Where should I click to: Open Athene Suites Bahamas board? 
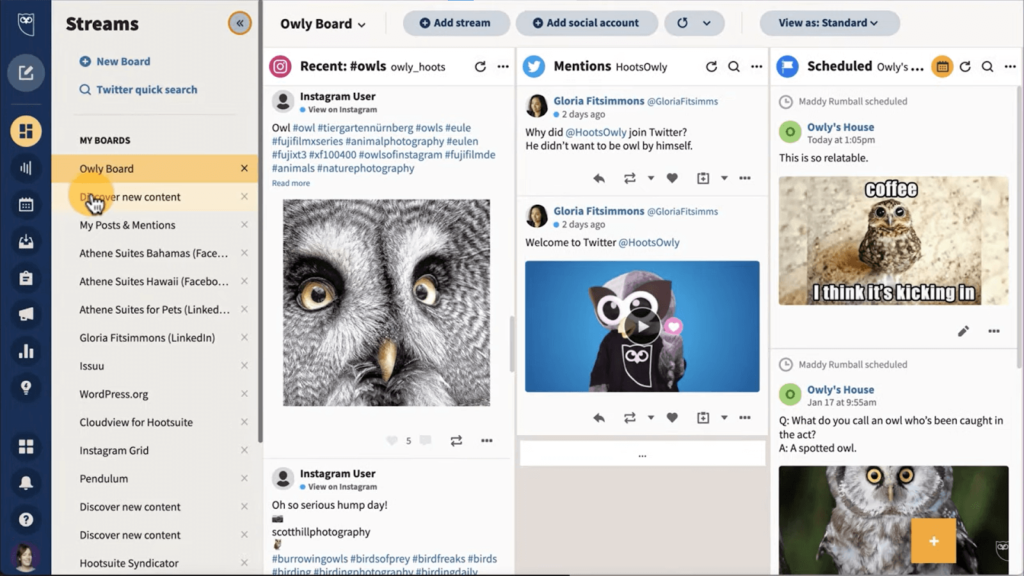pos(155,253)
